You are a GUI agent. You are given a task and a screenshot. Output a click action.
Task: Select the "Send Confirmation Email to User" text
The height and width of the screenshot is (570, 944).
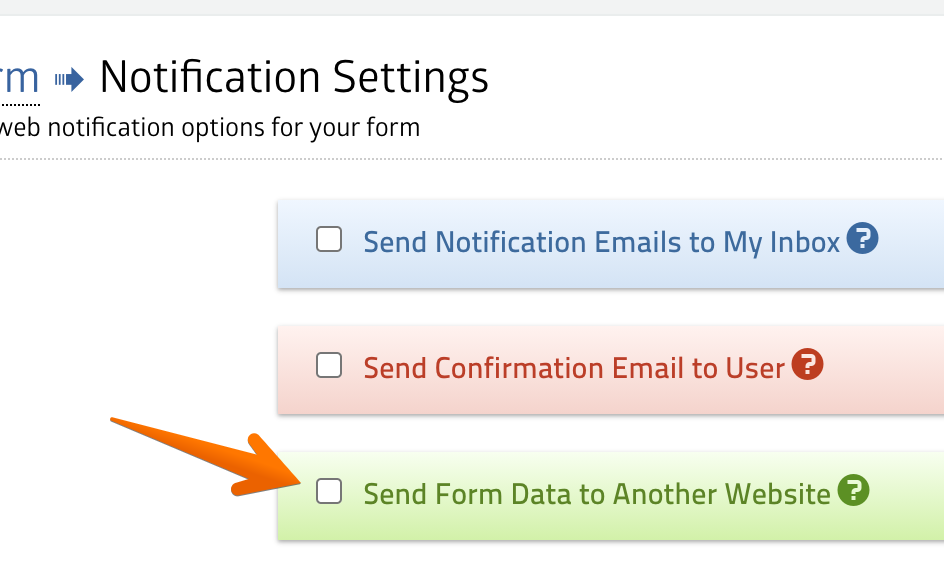pos(574,368)
